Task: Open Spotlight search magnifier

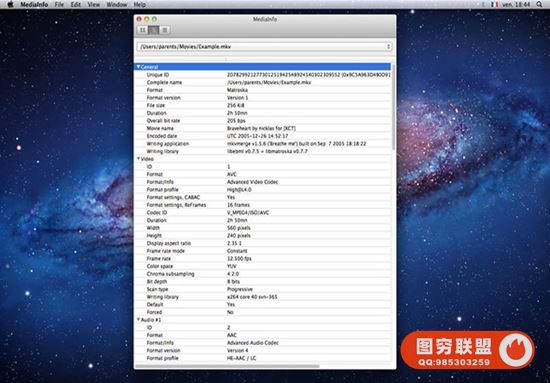Action: tap(539, 5)
